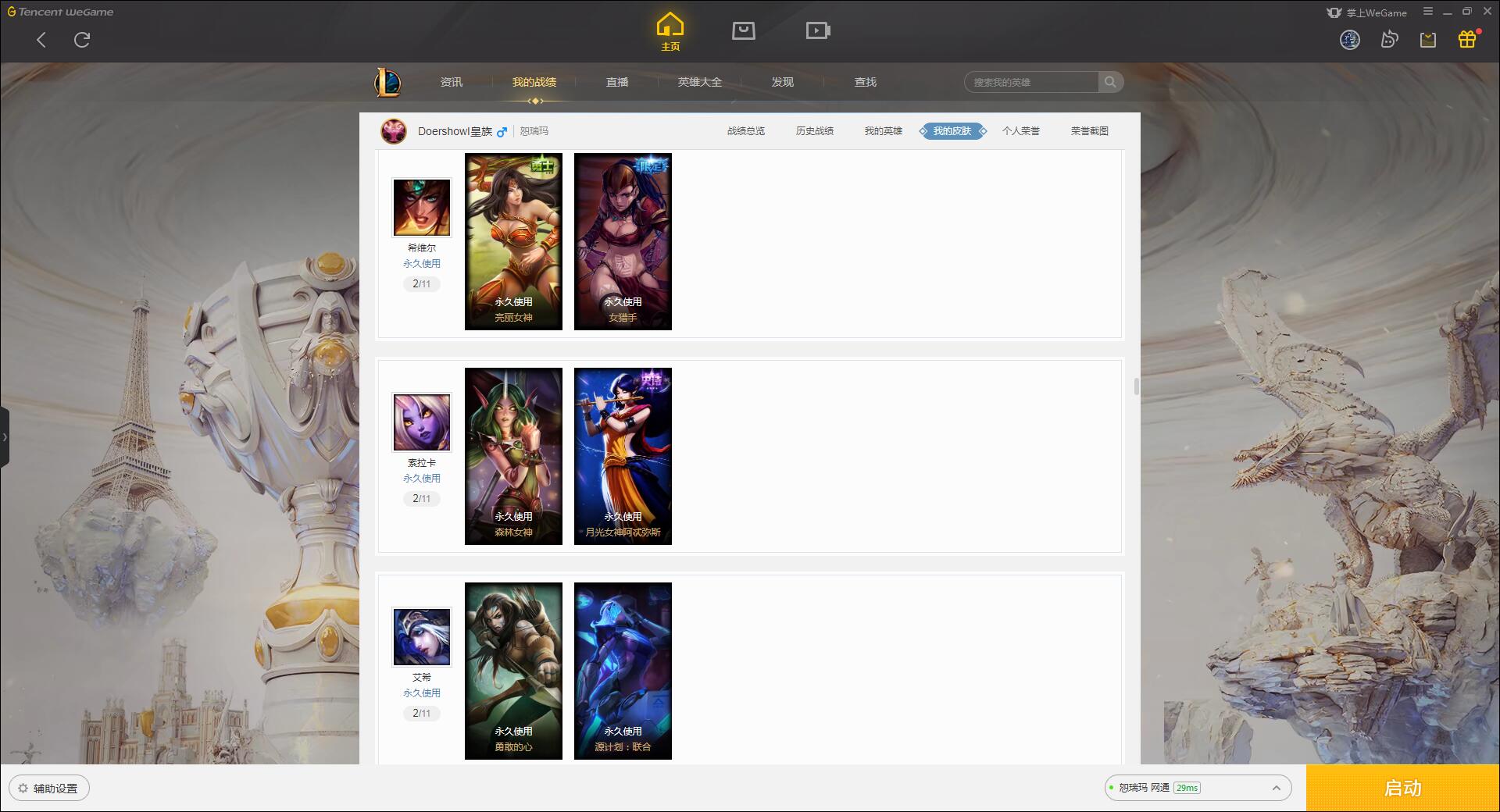Click the 恕瑞玛 server label beside username
The height and width of the screenshot is (812, 1500).
point(534,131)
